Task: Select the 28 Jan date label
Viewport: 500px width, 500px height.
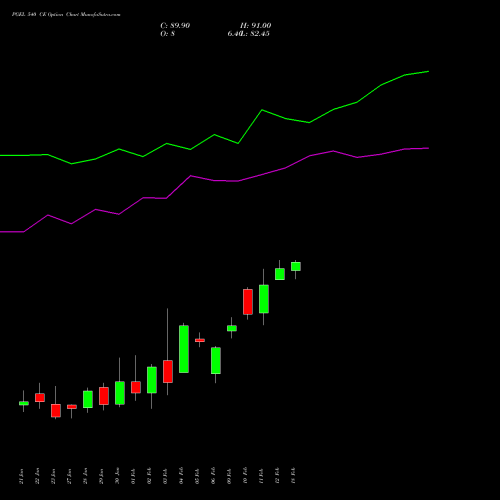Action: 86,476
